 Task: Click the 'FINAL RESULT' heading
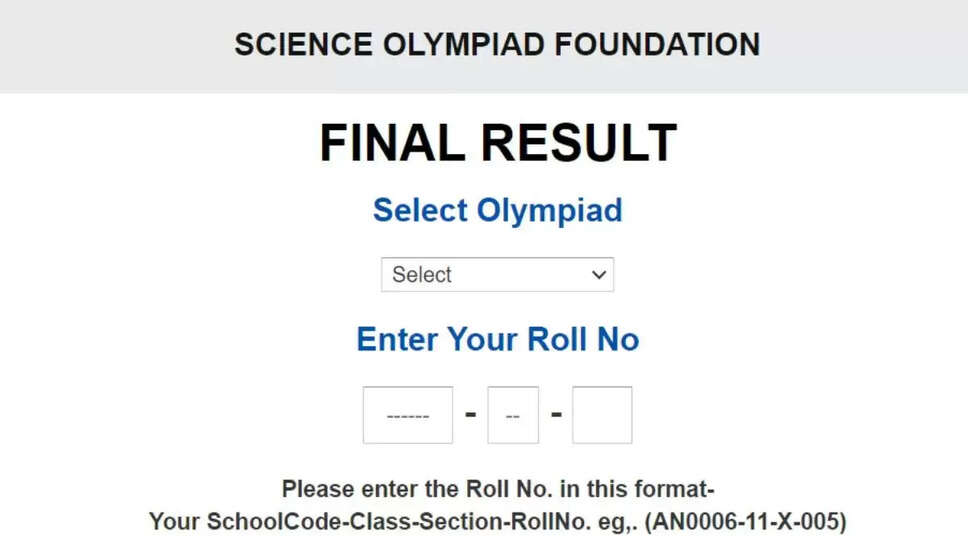pos(497,144)
